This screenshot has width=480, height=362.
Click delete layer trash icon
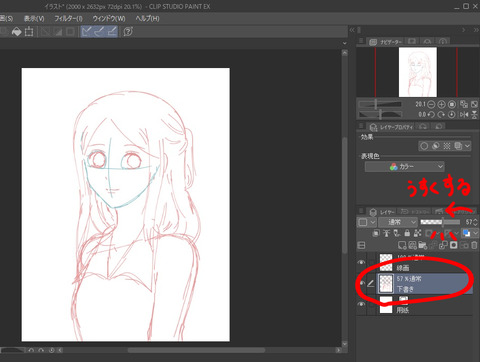click(474, 246)
